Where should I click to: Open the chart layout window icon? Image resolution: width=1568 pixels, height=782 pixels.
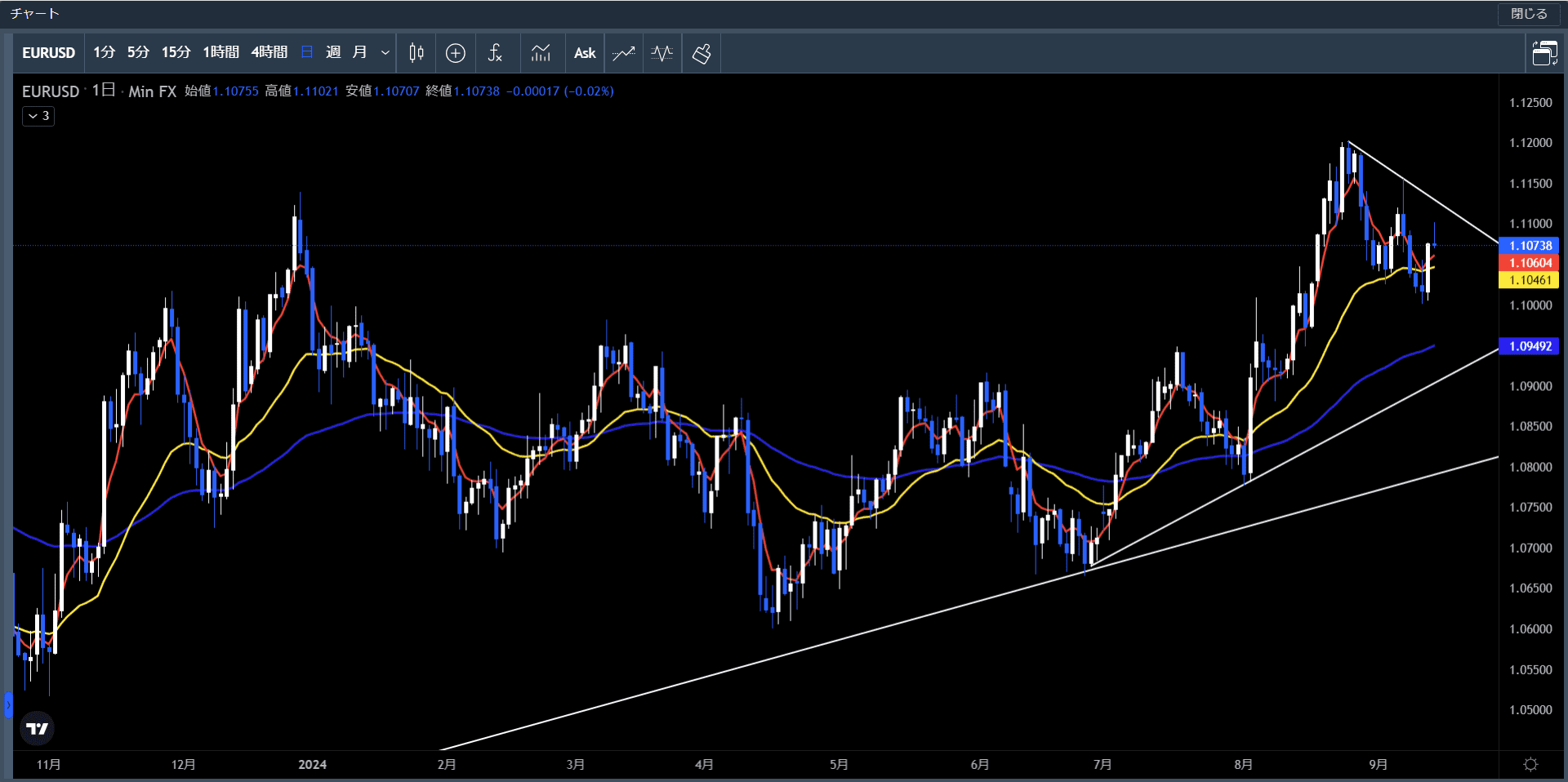(x=1544, y=53)
